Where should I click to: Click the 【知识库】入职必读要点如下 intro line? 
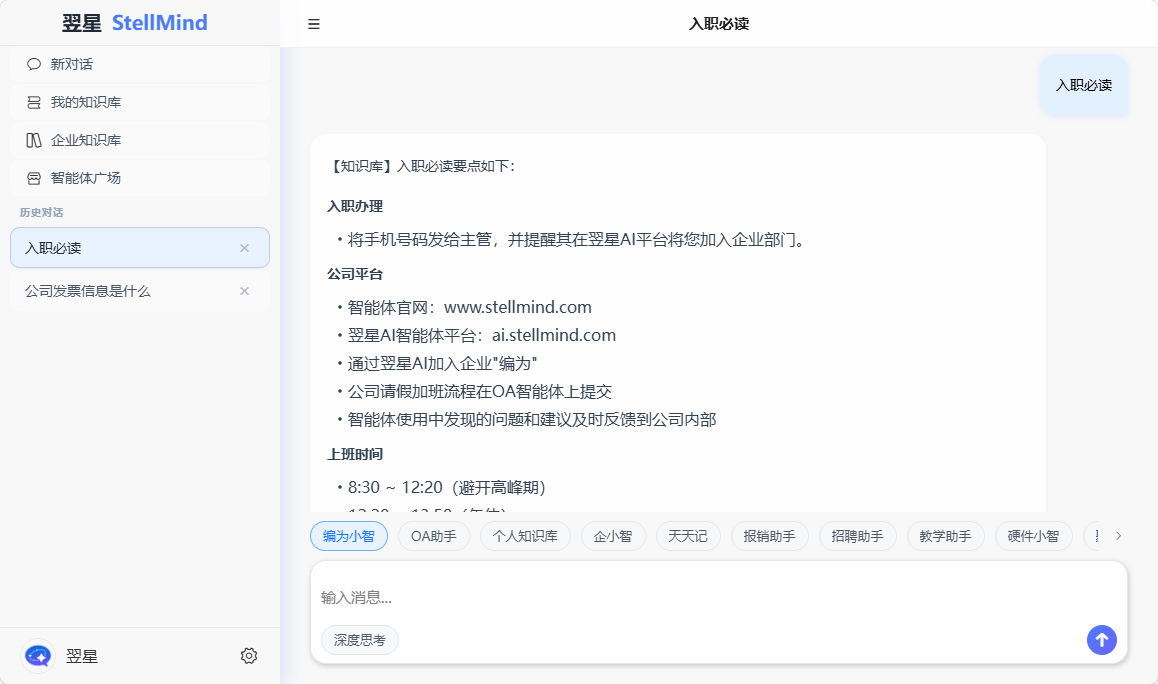pos(422,166)
